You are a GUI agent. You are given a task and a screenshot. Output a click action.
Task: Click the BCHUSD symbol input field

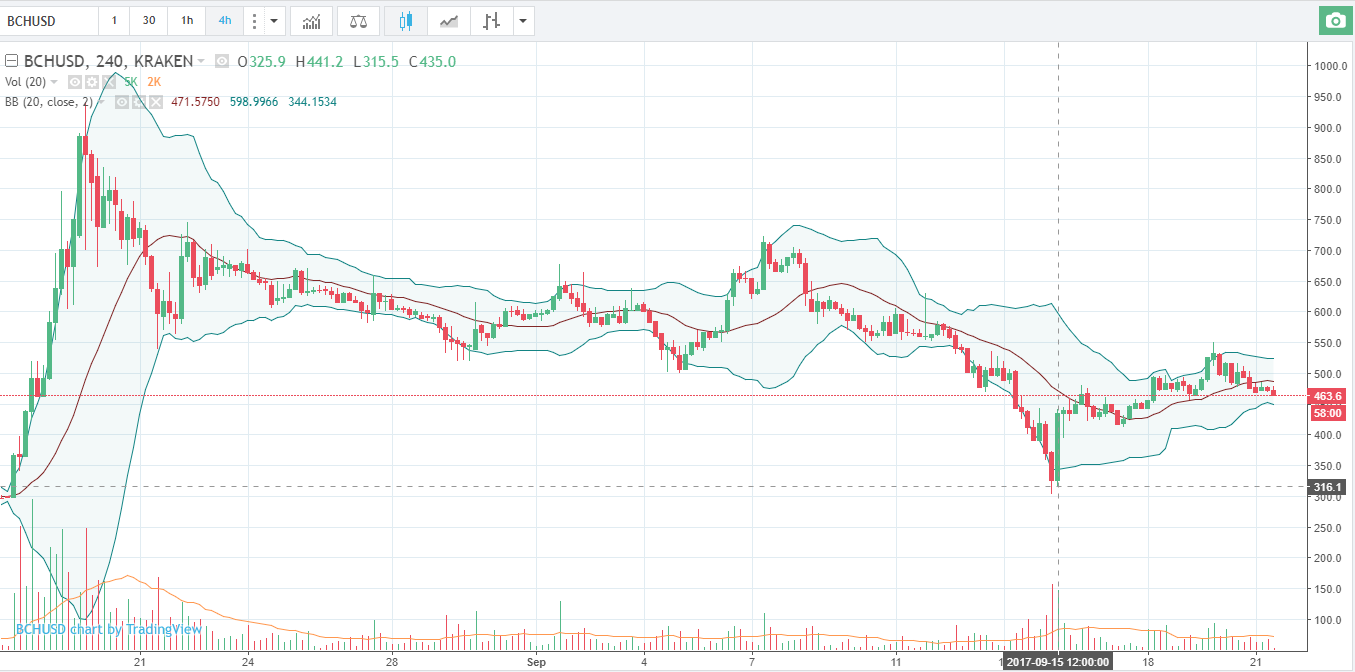[x=50, y=20]
